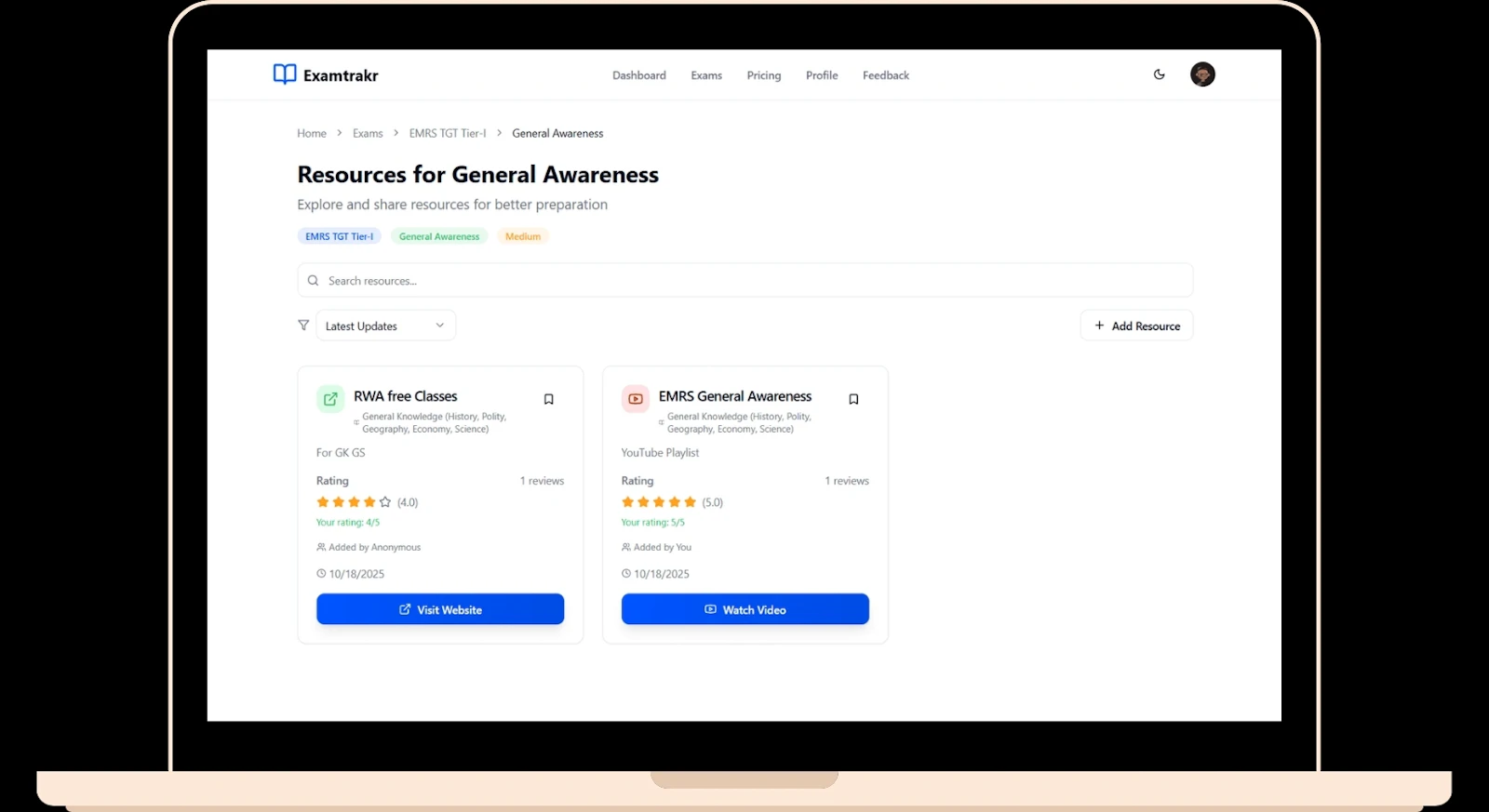The image size is (1489, 812).
Task: Click the third star on EMRS General Awareness
Action: coord(659,502)
